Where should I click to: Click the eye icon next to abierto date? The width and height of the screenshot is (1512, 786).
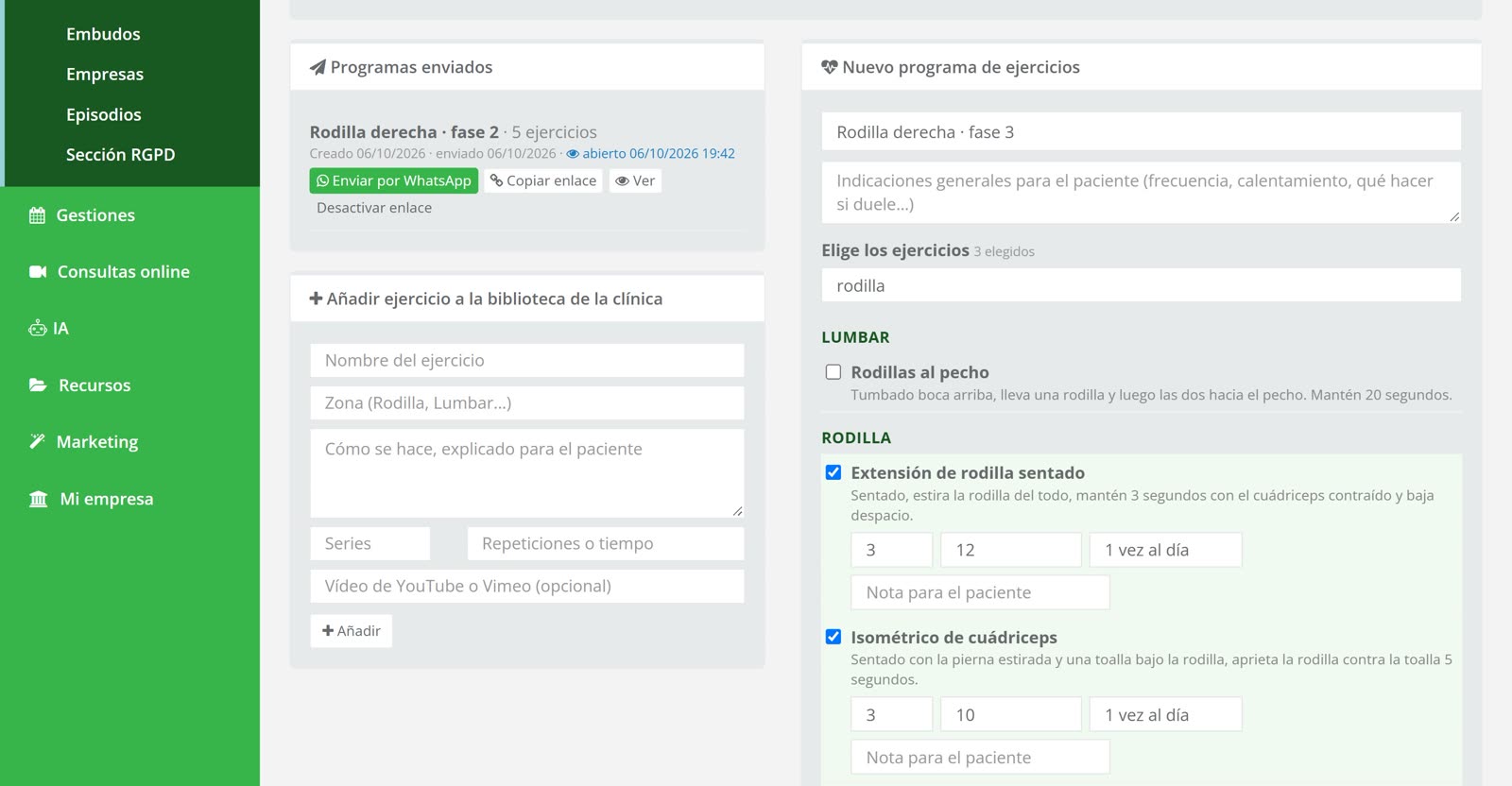(573, 154)
